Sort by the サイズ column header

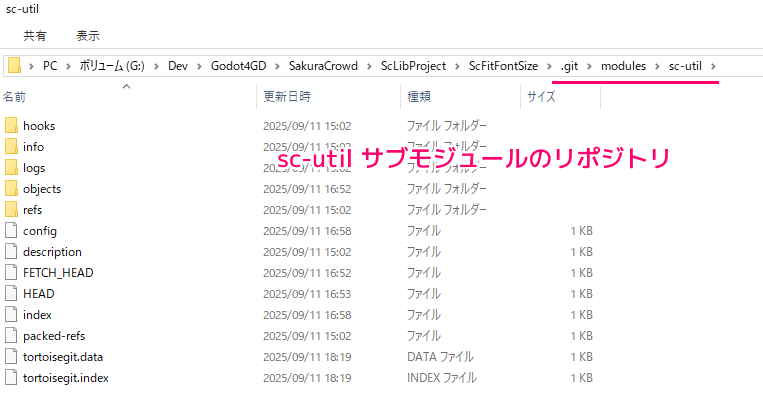[x=541, y=97]
